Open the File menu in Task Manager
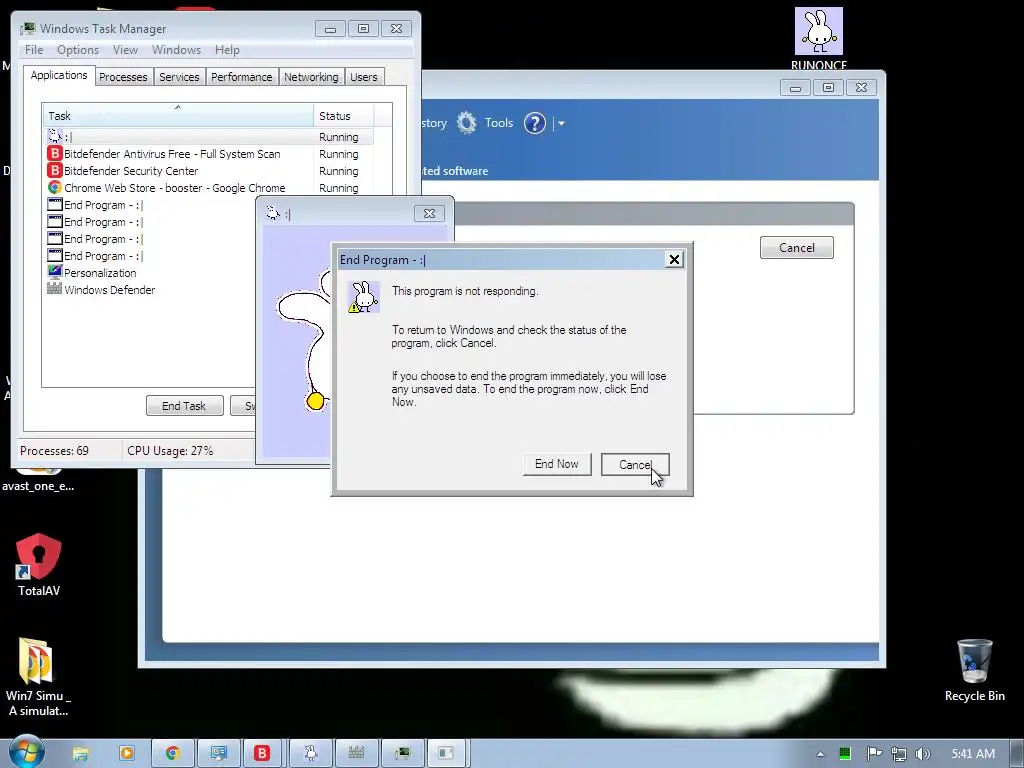This screenshot has width=1024, height=768. click(x=34, y=50)
